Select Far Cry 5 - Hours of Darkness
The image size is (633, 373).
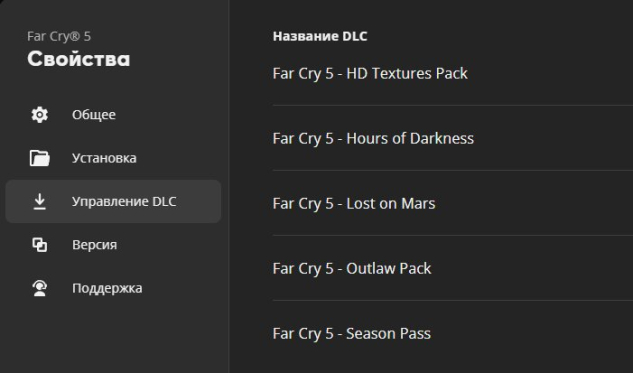click(x=453, y=138)
